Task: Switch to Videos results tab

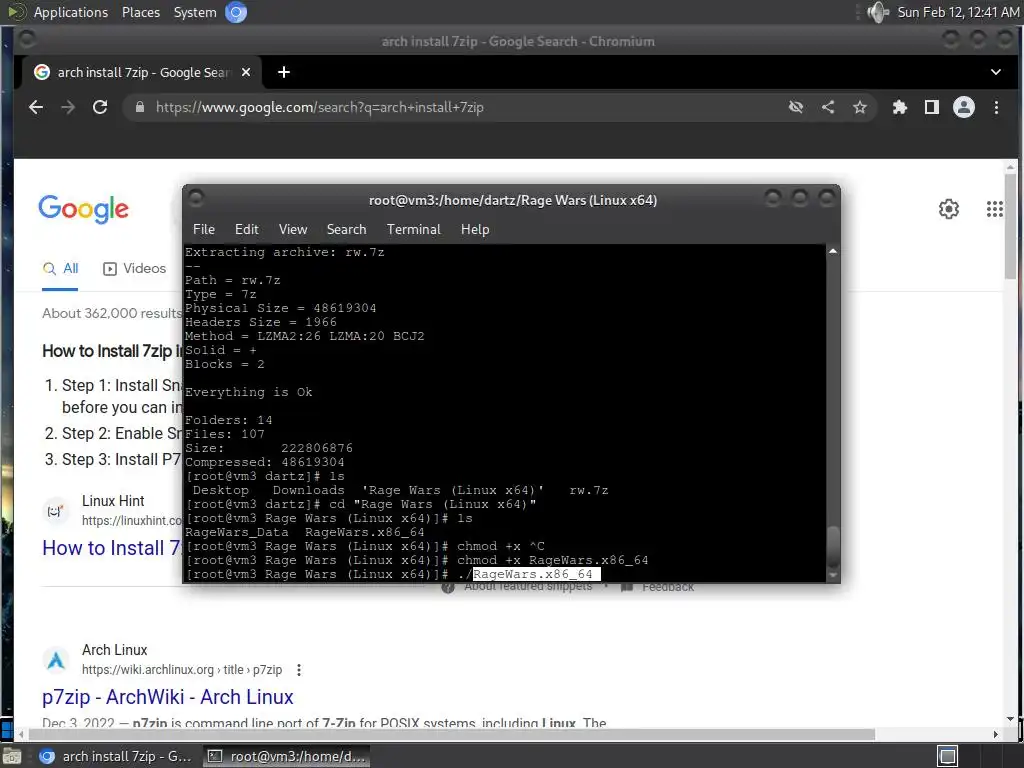Action: coord(135,268)
